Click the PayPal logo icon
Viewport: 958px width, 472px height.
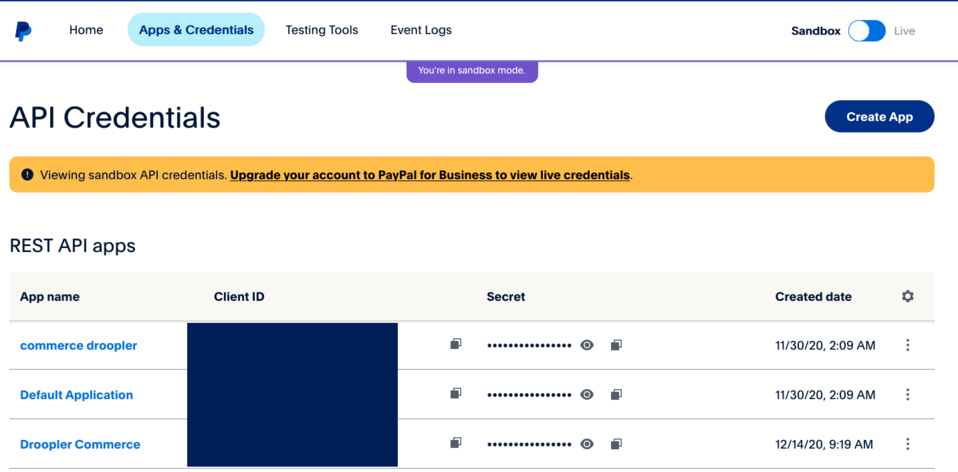point(23,31)
